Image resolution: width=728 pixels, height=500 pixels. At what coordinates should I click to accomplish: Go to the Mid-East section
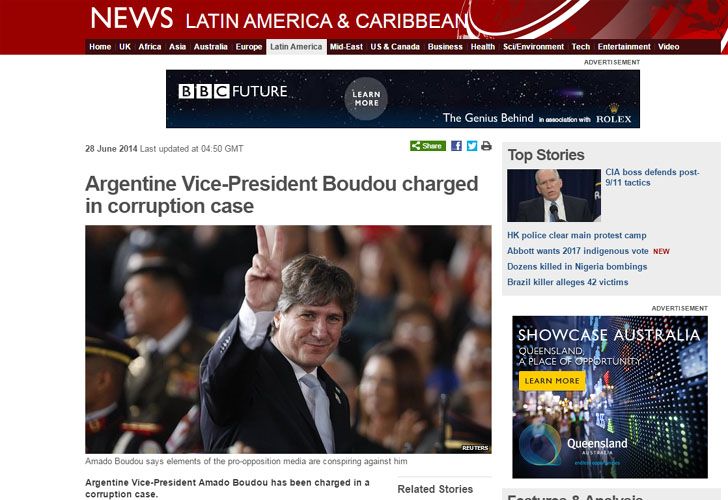pyautogui.click(x=346, y=47)
